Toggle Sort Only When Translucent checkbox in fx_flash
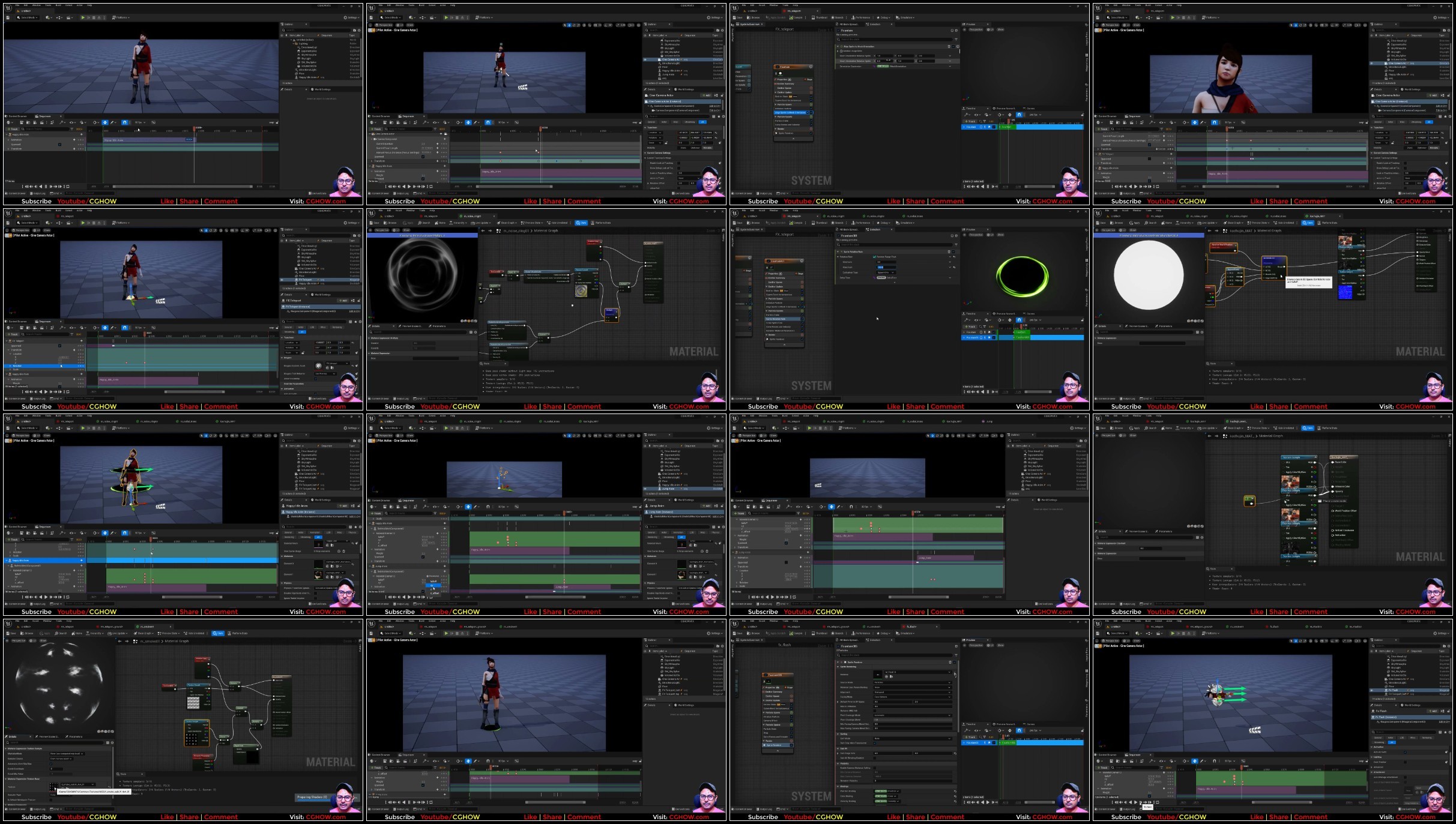The height and width of the screenshot is (824, 1456). pyautogui.click(x=875, y=743)
